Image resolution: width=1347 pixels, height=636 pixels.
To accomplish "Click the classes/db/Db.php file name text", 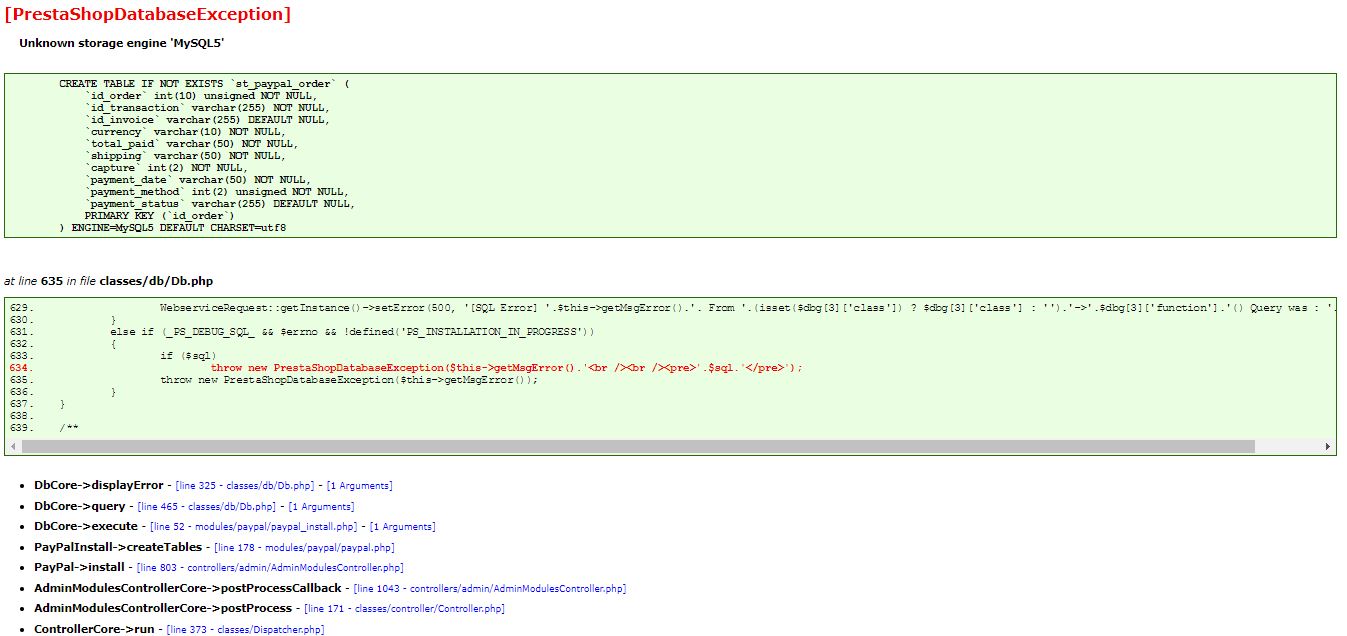I will pos(156,282).
